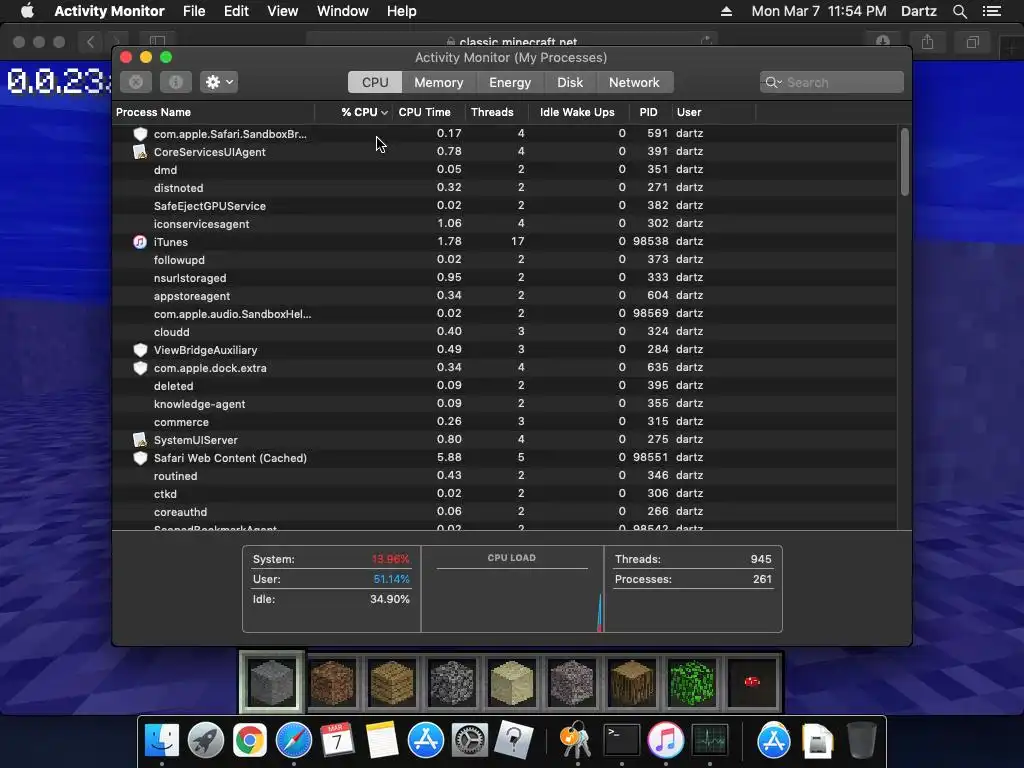This screenshot has width=1024, height=768.
Task: Toggle sort on the % CPU column
Action: click(354, 112)
